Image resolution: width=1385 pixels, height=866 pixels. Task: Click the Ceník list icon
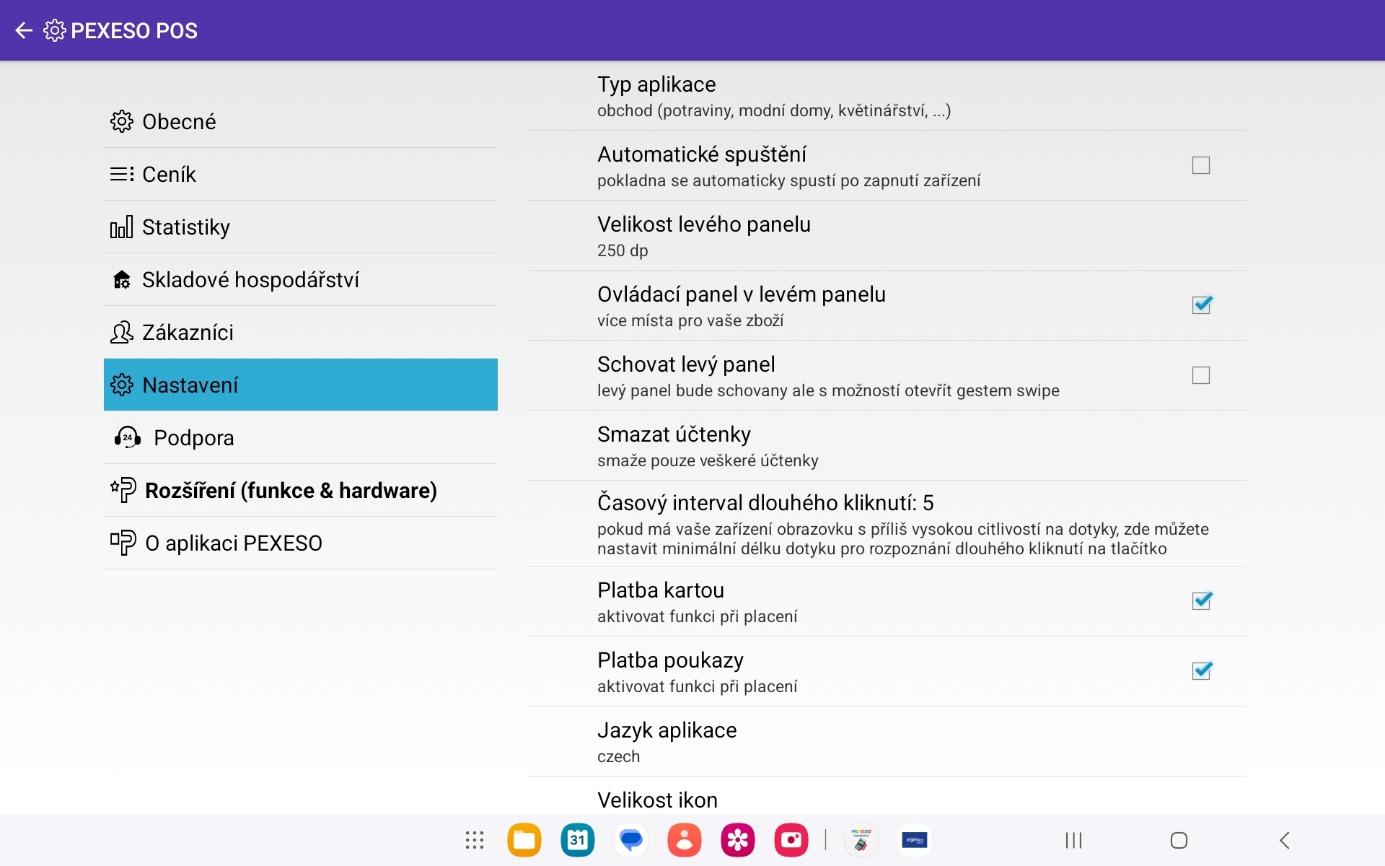[121, 174]
